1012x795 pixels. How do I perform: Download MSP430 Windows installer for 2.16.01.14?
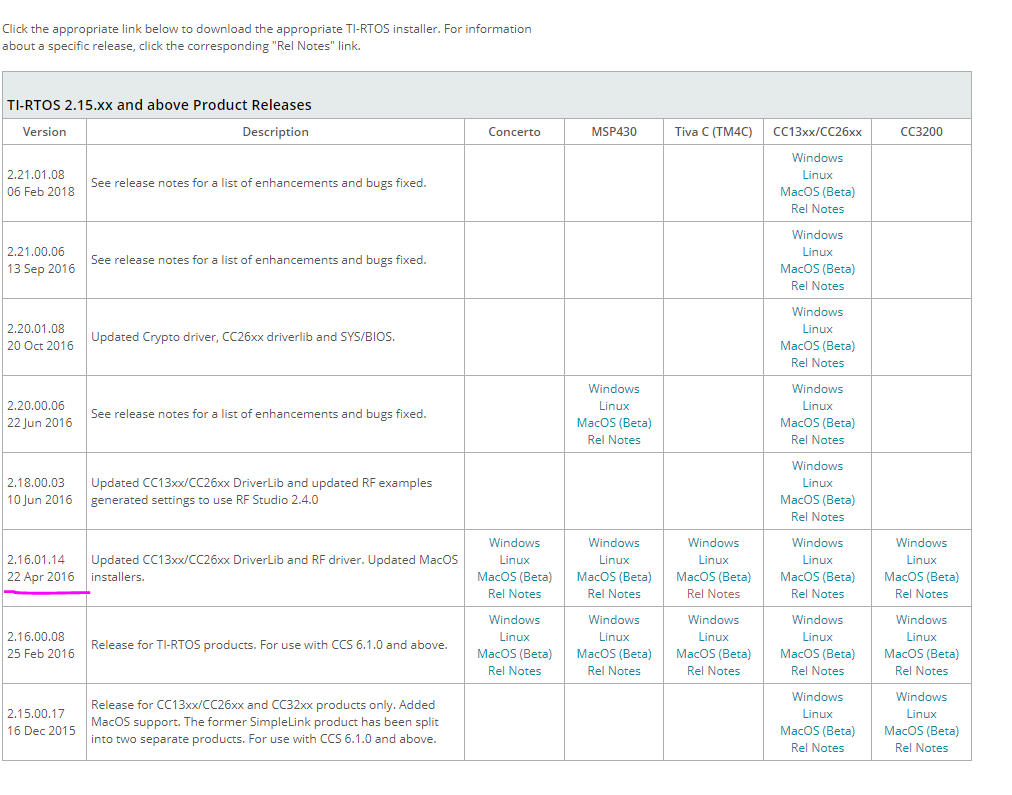click(614, 543)
